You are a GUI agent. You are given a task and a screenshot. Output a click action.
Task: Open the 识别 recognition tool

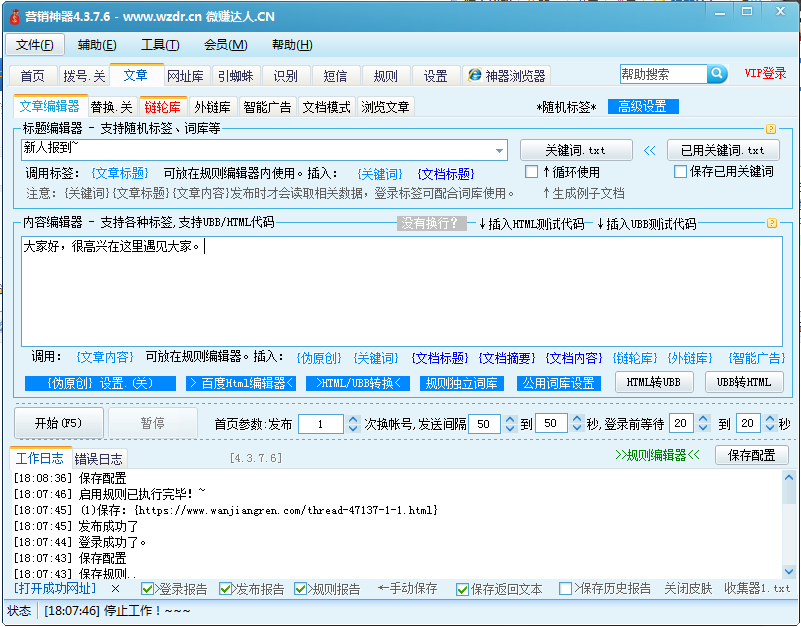[286, 75]
